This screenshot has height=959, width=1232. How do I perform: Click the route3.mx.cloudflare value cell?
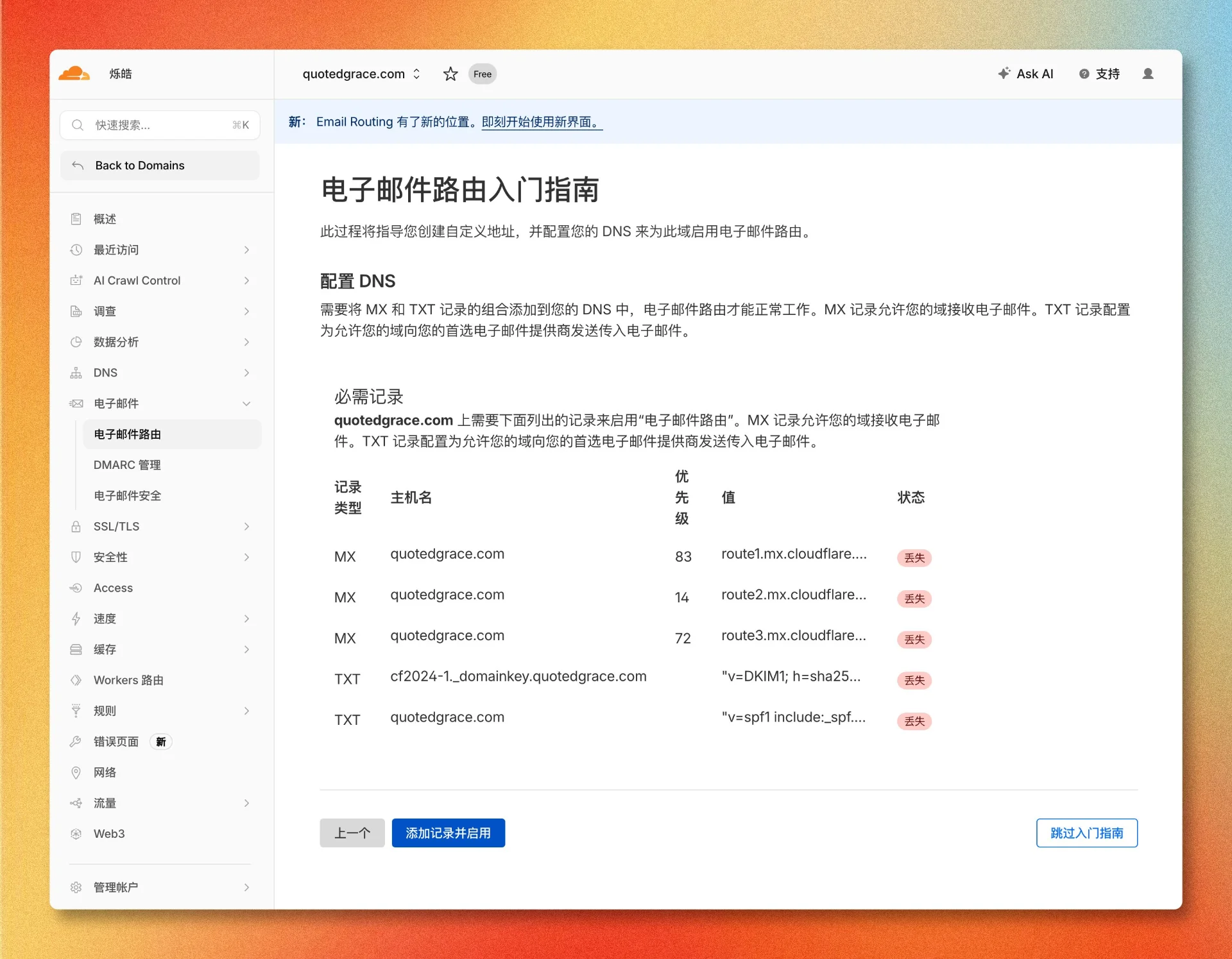coord(794,636)
